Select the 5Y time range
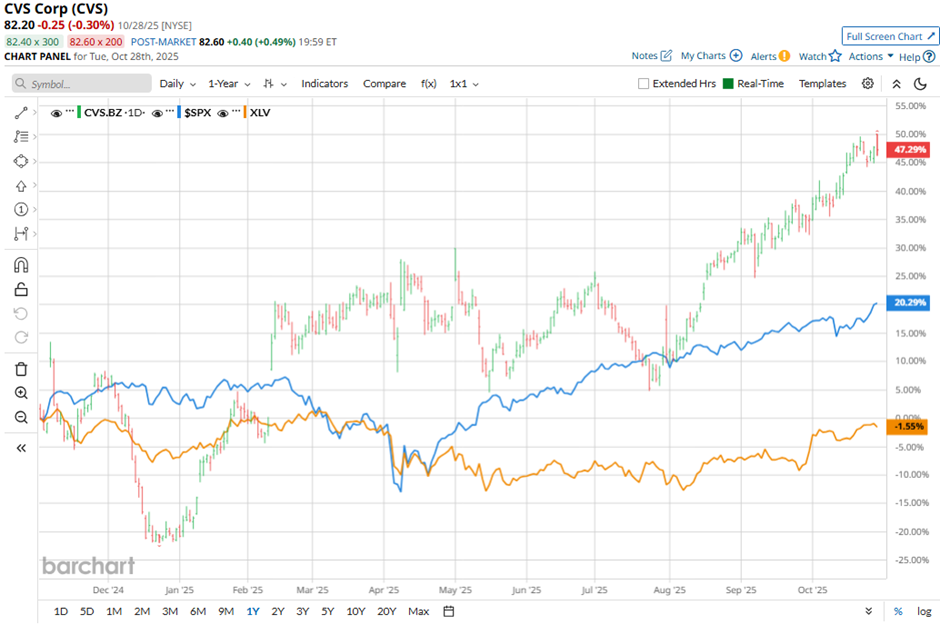Image resolution: width=940 pixels, height=625 pixels. 328,611
